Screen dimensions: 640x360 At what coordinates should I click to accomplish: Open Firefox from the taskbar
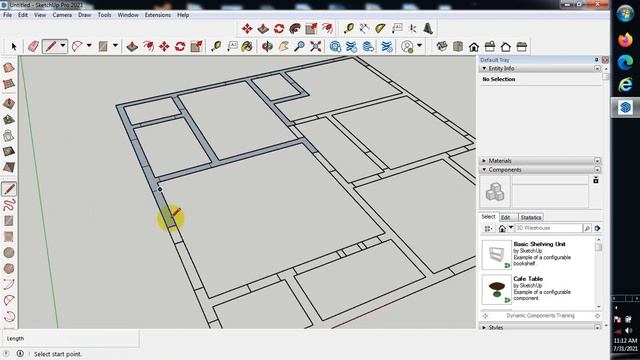point(625,40)
